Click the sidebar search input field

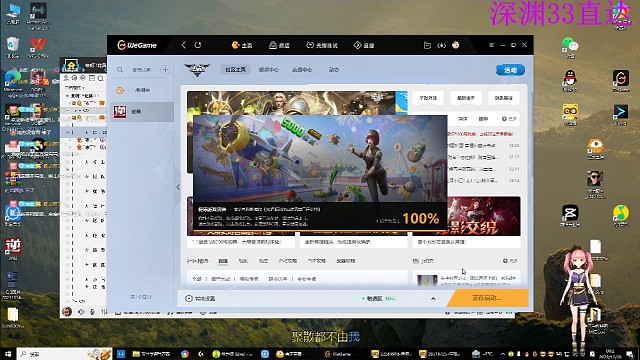click(141, 70)
